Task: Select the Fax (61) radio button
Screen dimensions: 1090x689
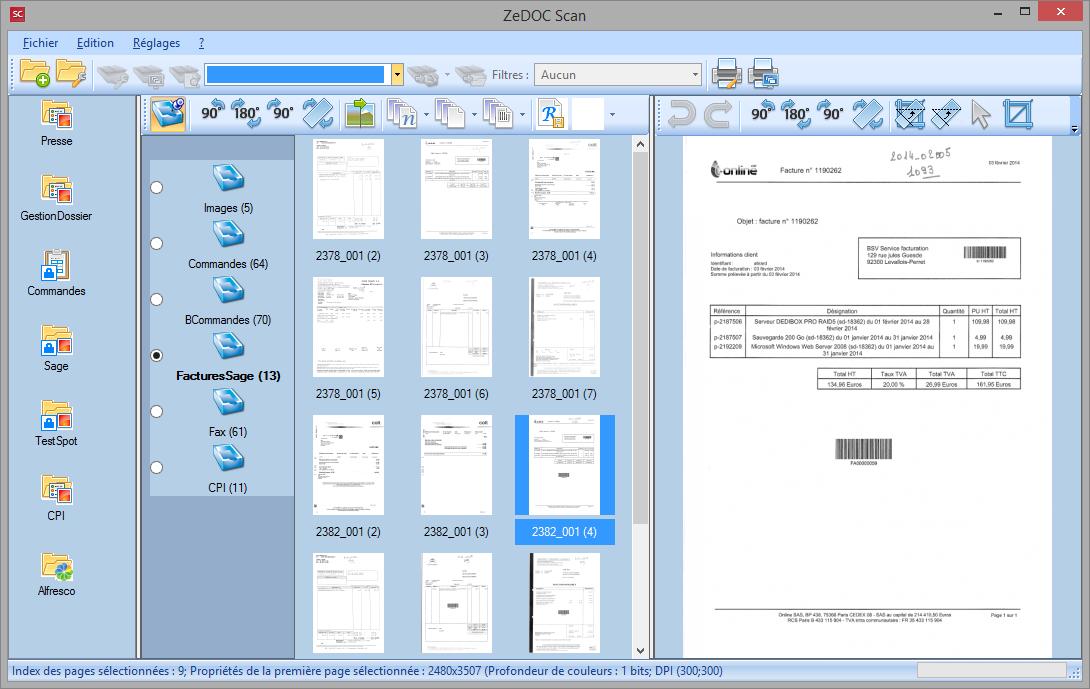Action: (157, 412)
